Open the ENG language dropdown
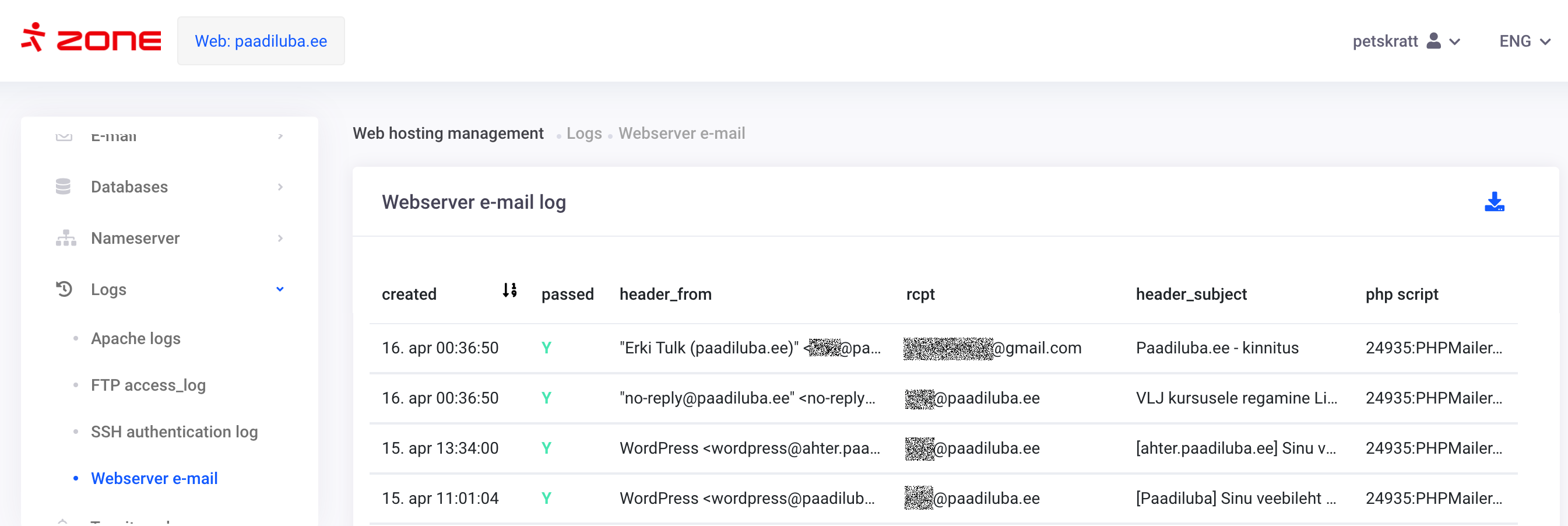 point(1524,41)
